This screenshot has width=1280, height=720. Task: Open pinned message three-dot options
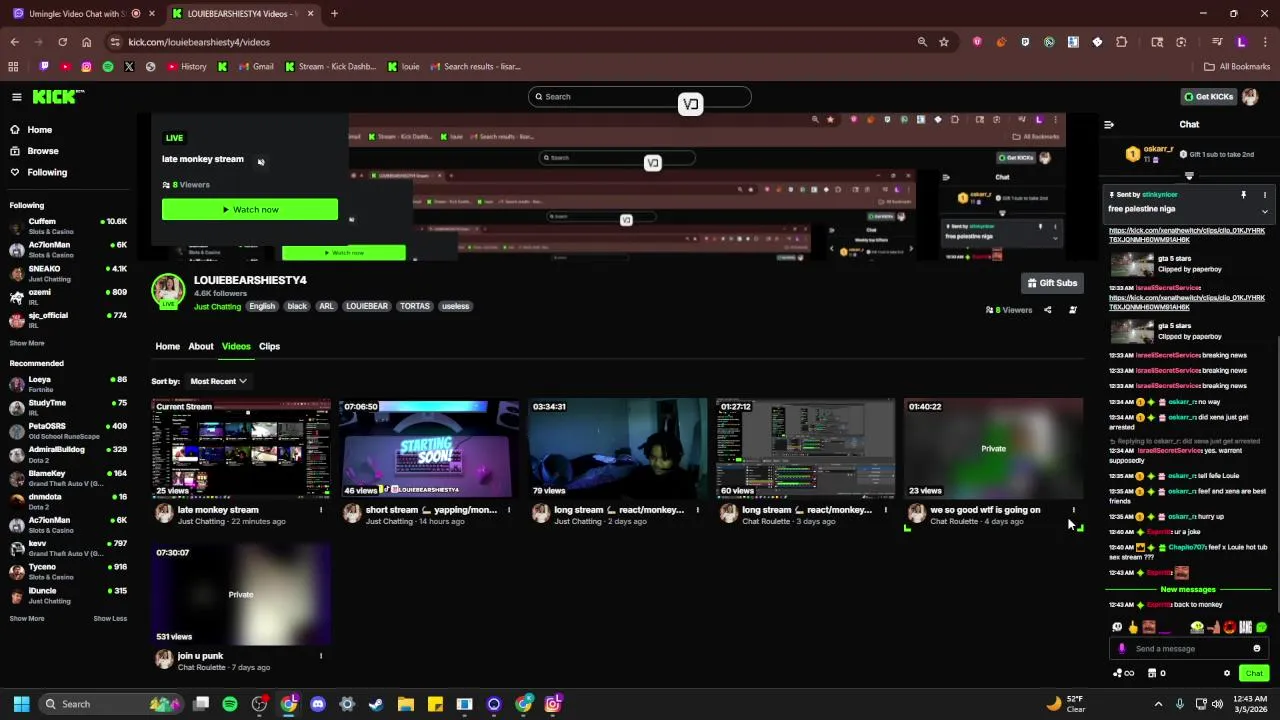1264,195
